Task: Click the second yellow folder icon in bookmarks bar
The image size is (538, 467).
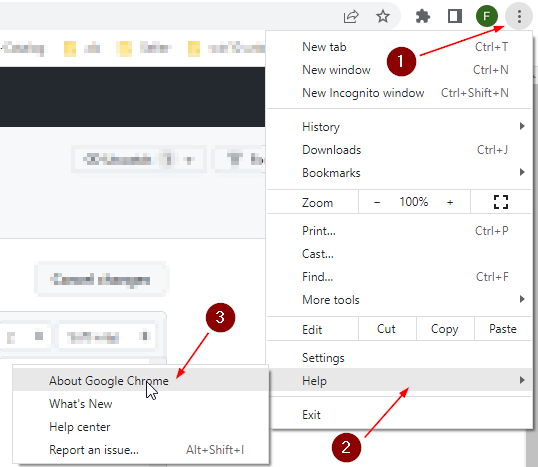Action: pos(124,49)
